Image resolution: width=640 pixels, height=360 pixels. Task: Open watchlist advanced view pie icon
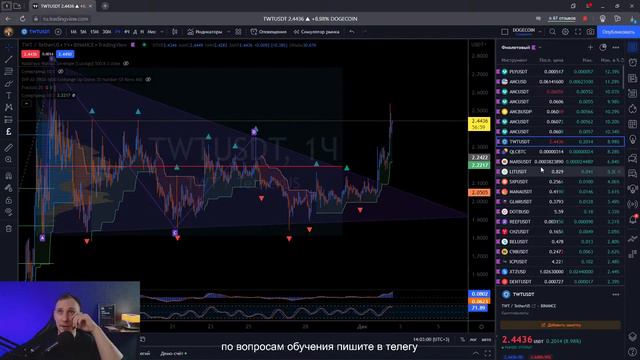[603, 48]
